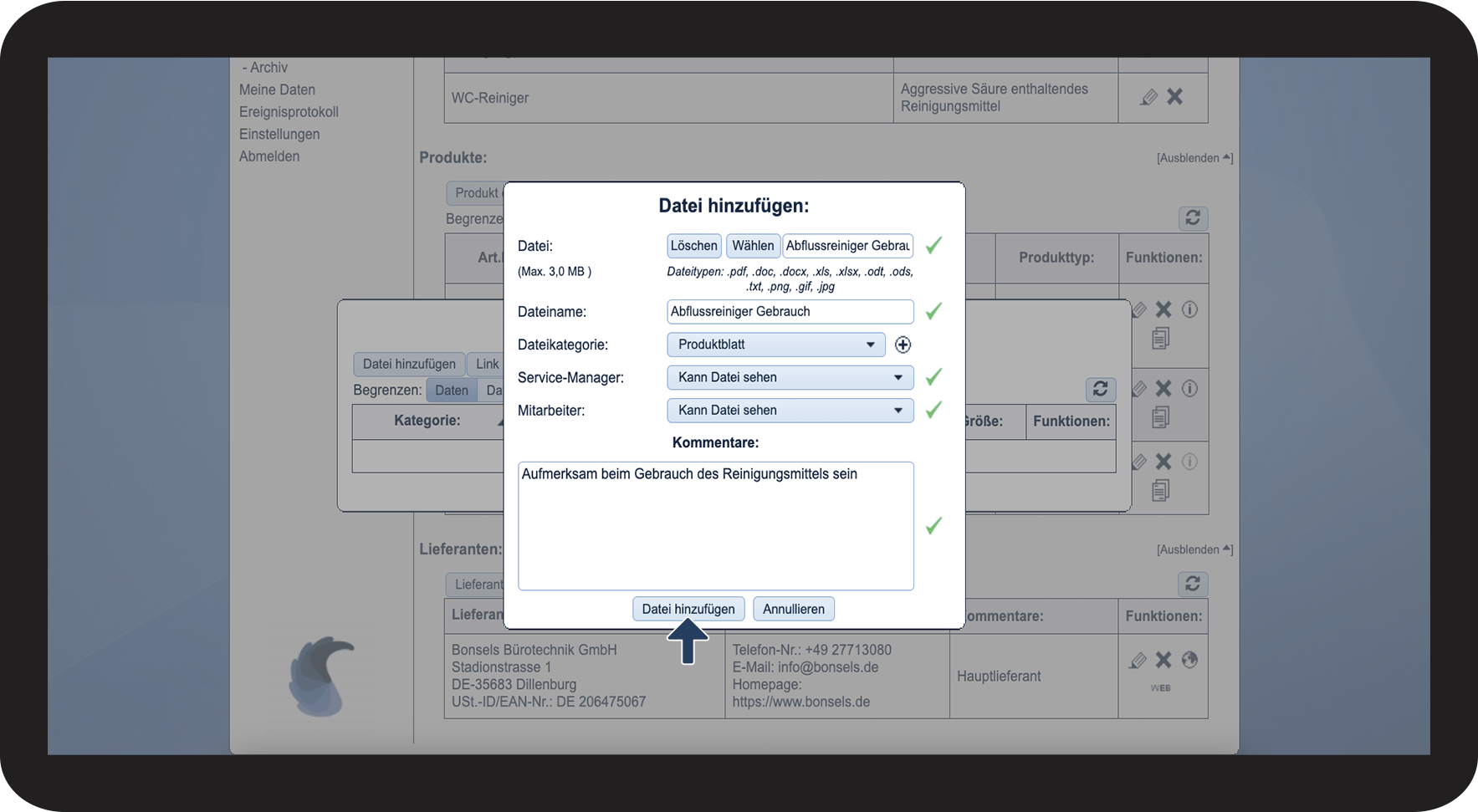Click the USt.-ID/EAN-Nr. DE 206475067 text
1478x812 pixels.
(x=549, y=702)
